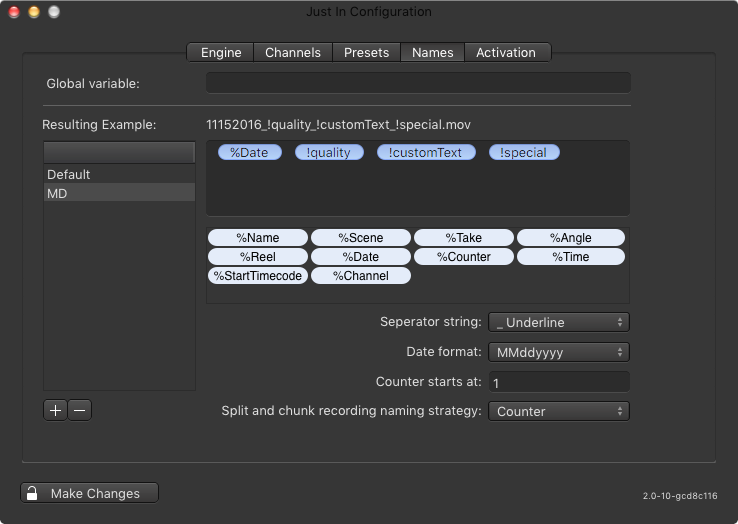Click the Names tab

point(433,52)
